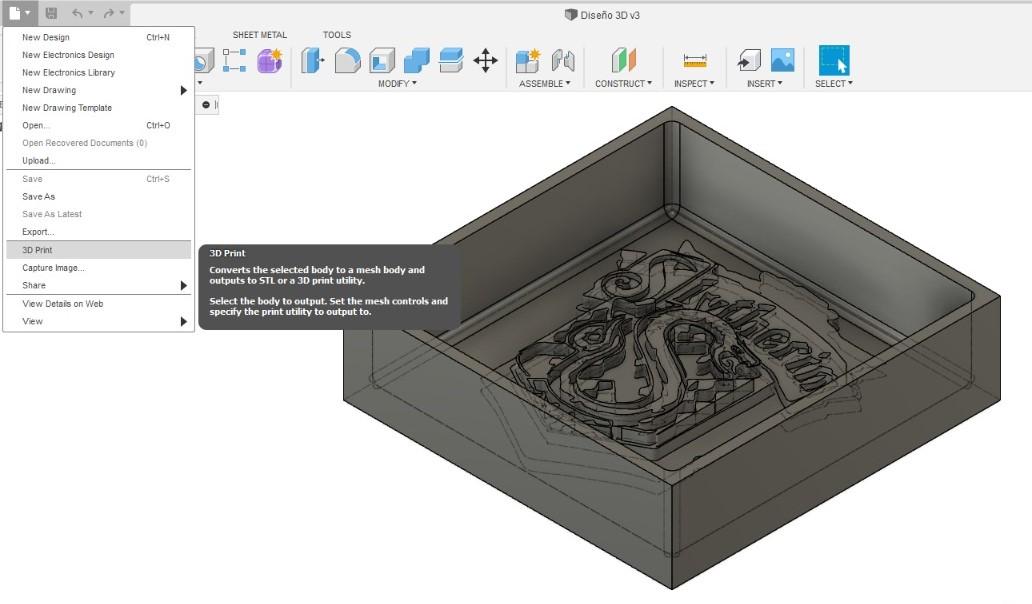The width and height of the screenshot is (1032, 604).
Task: Select the Fillet tool
Action: (x=348, y=61)
